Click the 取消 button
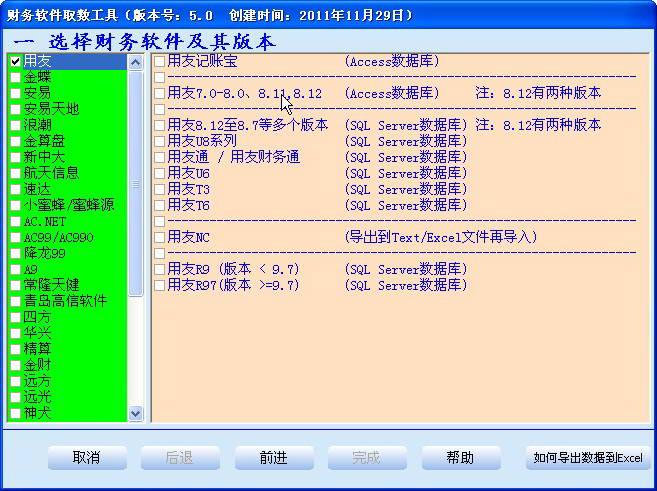Image resolution: width=657 pixels, height=491 pixels. (x=87, y=457)
